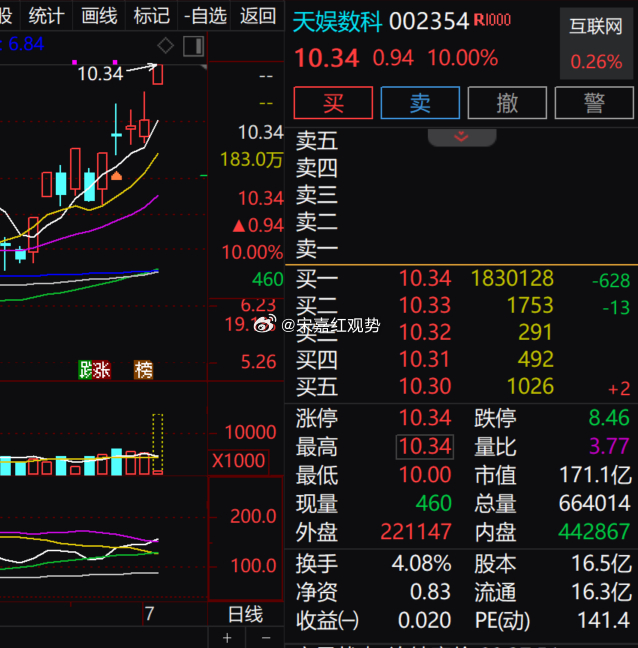Click the 流通 value 16.3亿
This screenshot has width=638, height=648.
click(x=601, y=592)
